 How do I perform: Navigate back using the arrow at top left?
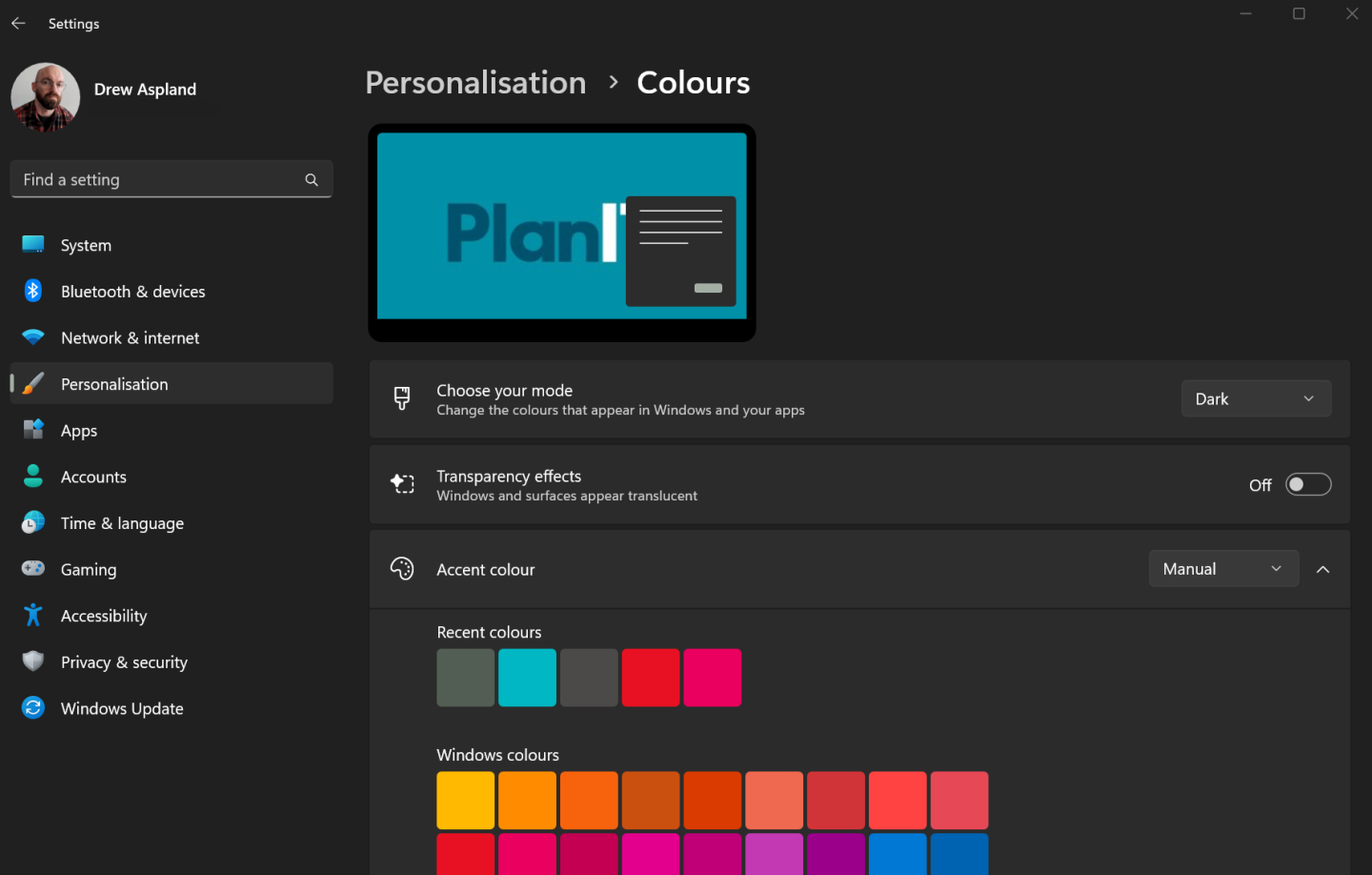tap(18, 23)
